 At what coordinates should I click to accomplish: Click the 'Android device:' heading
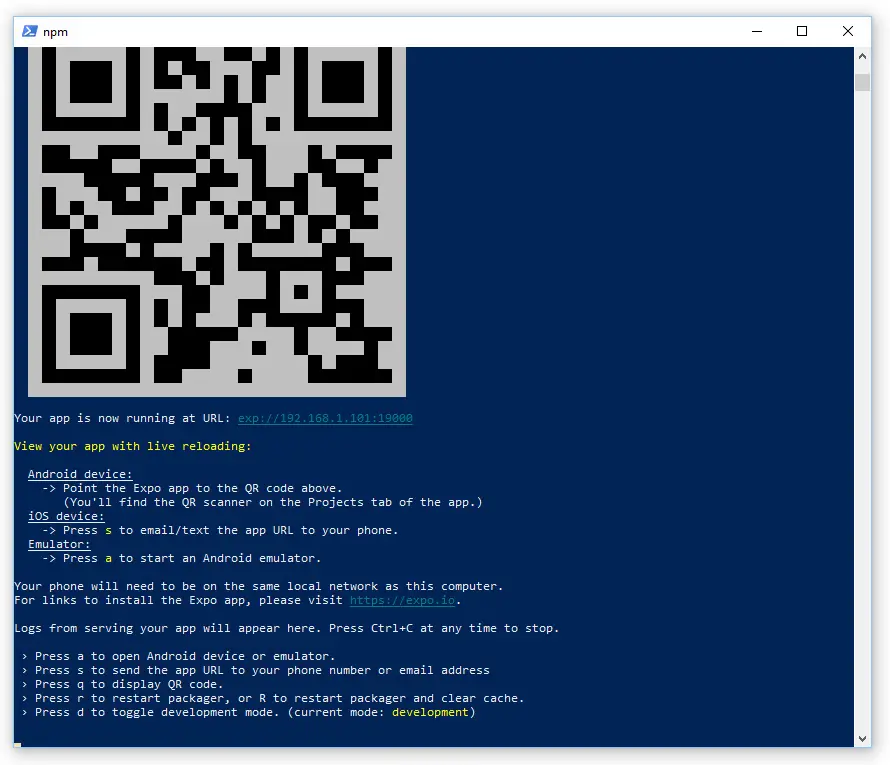tap(80, 474)
